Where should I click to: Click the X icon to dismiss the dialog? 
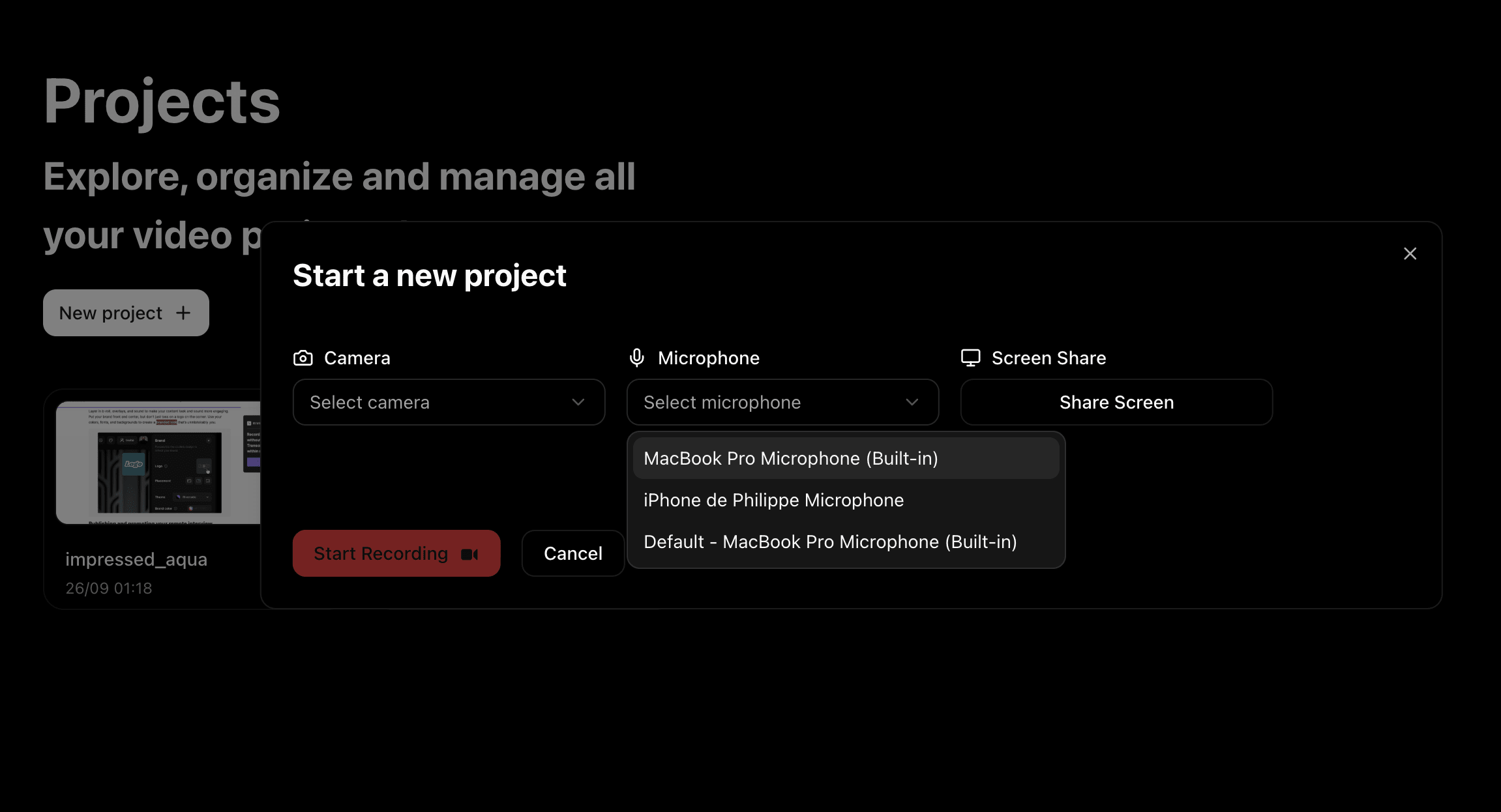(1410, 254)
